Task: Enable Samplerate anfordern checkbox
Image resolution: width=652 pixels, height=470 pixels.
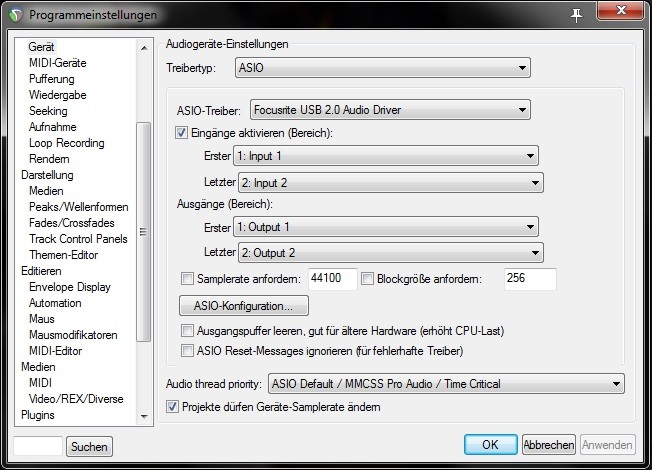Action: (x=188, y=279)
